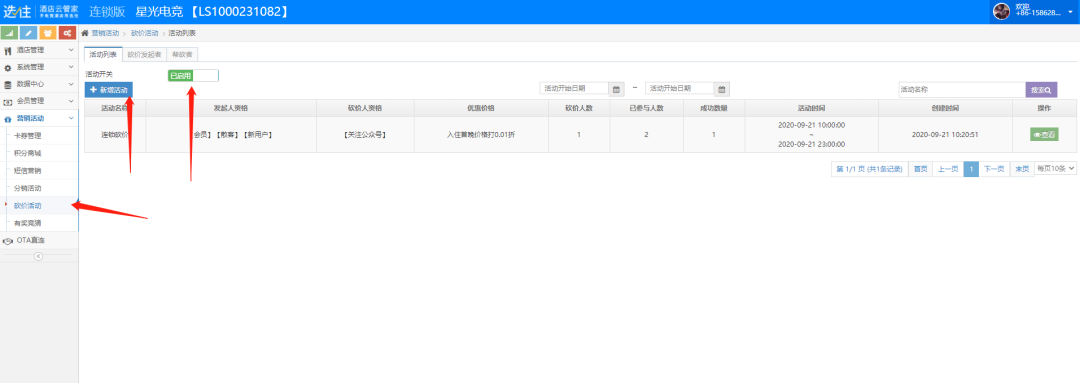Image resolution: width=1080 pixels, height=383 pixels.
Task: Click the red gears shortcut icon
Action: coord(67,33)
